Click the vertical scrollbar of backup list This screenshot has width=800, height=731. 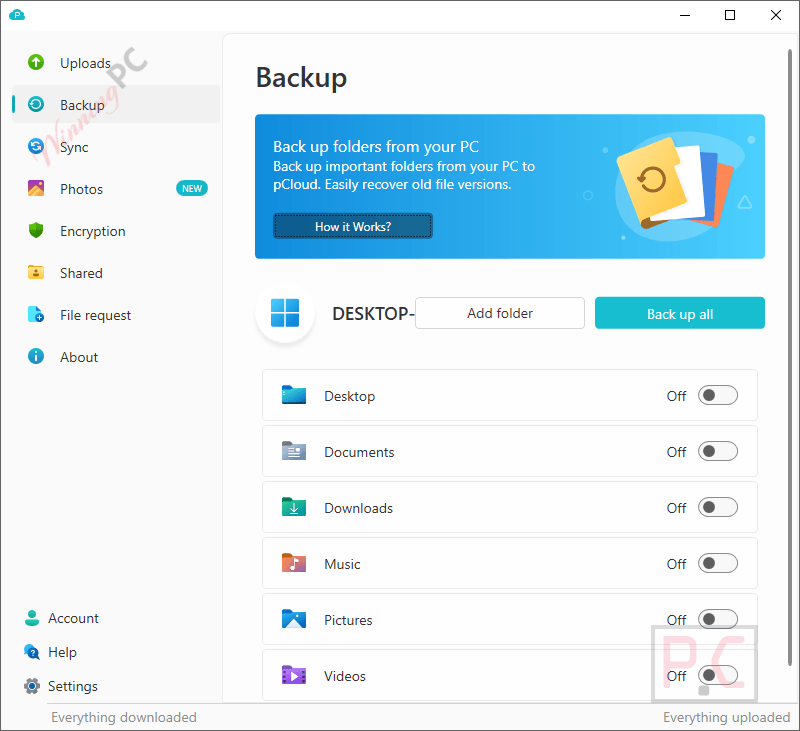point(790,357)
